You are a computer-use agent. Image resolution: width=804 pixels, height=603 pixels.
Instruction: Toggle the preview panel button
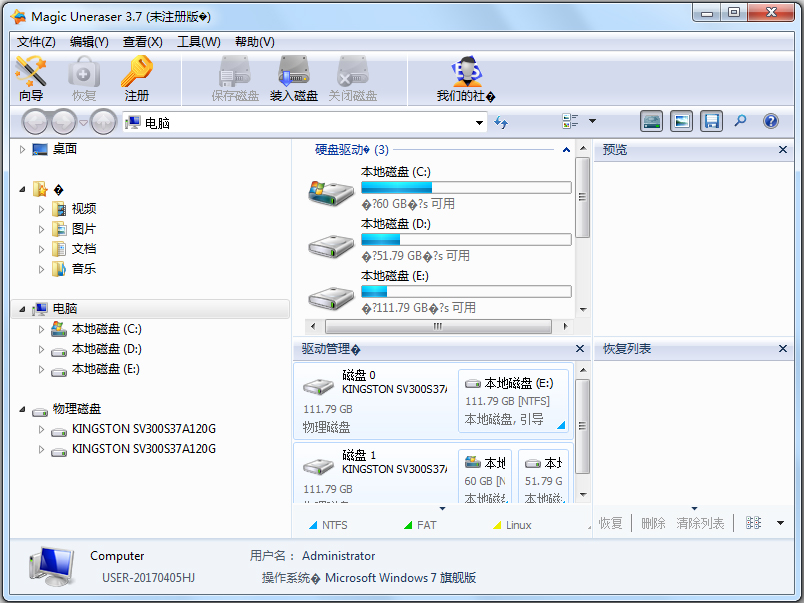click(x=681, y=122)
